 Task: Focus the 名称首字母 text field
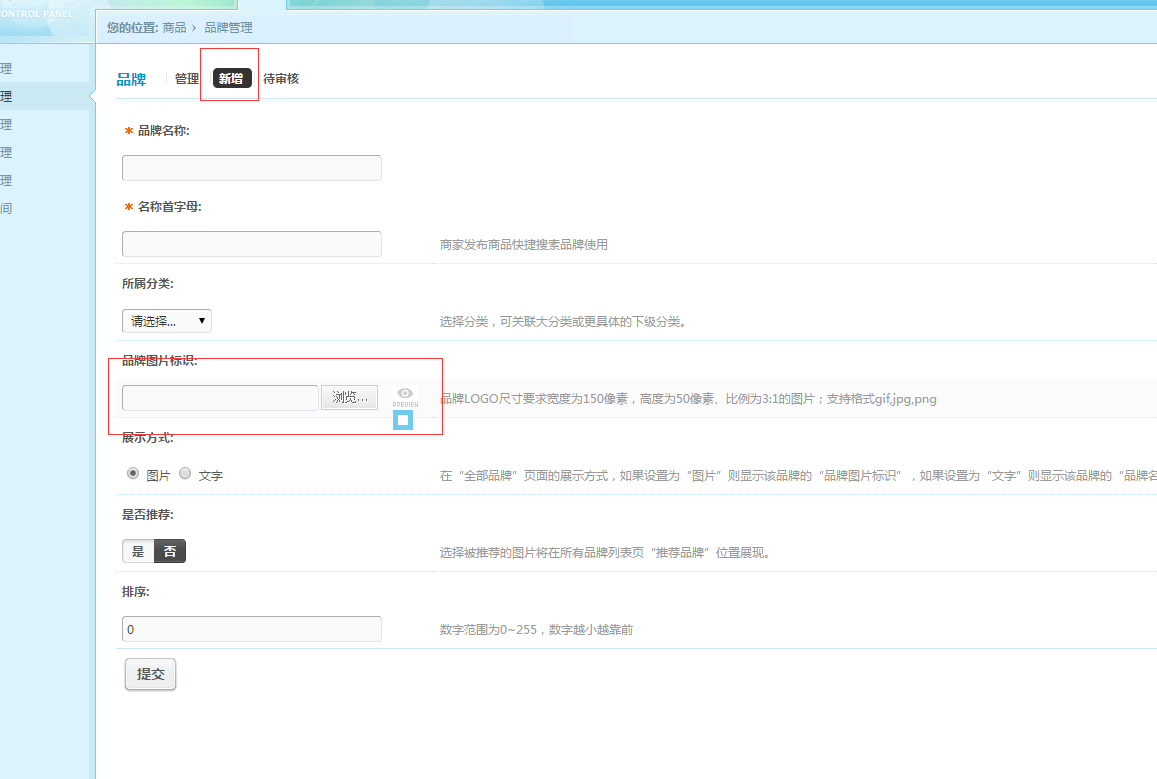(x=252, y=244)
